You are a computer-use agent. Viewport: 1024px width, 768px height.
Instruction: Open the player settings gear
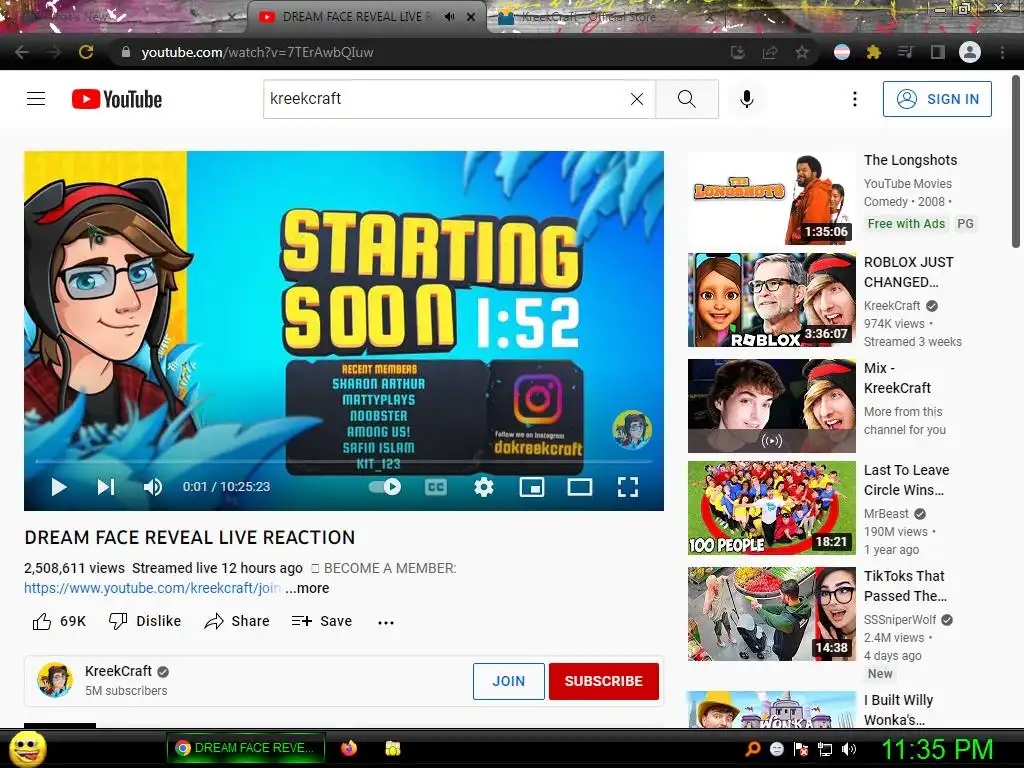pyautogui.click(x=484, y=487)
